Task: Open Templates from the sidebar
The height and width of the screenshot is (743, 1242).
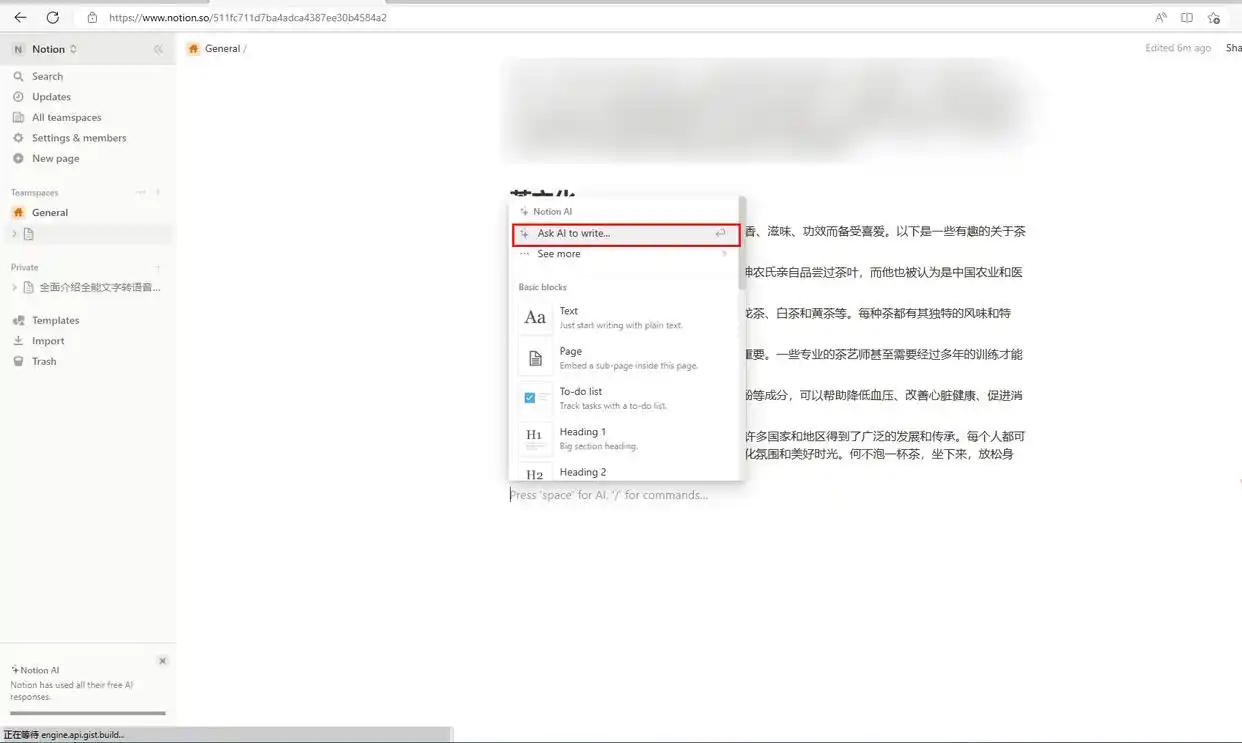Action: click(55, 320)
